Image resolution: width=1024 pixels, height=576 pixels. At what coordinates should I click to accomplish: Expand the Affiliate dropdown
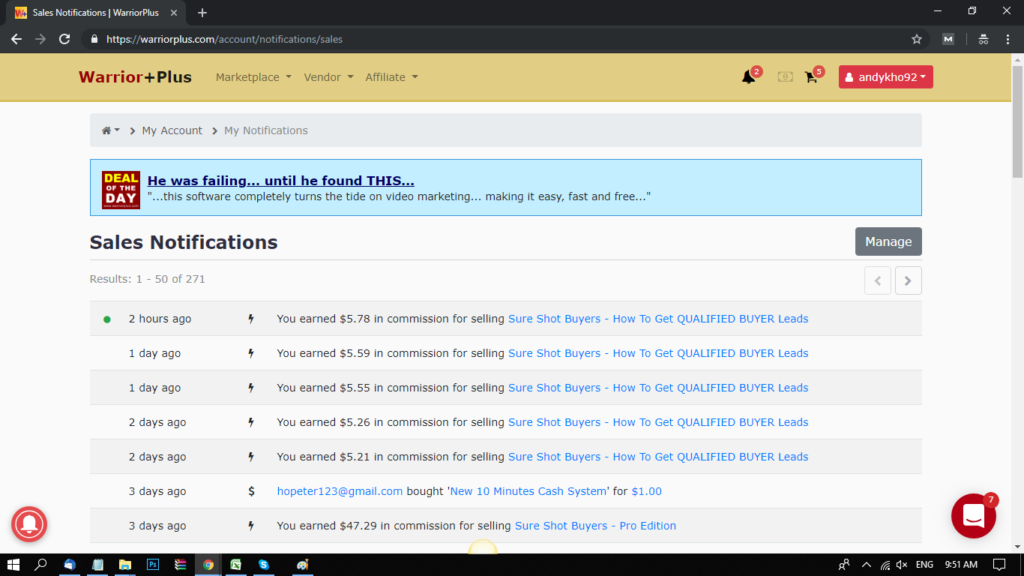tap(391, 77)
